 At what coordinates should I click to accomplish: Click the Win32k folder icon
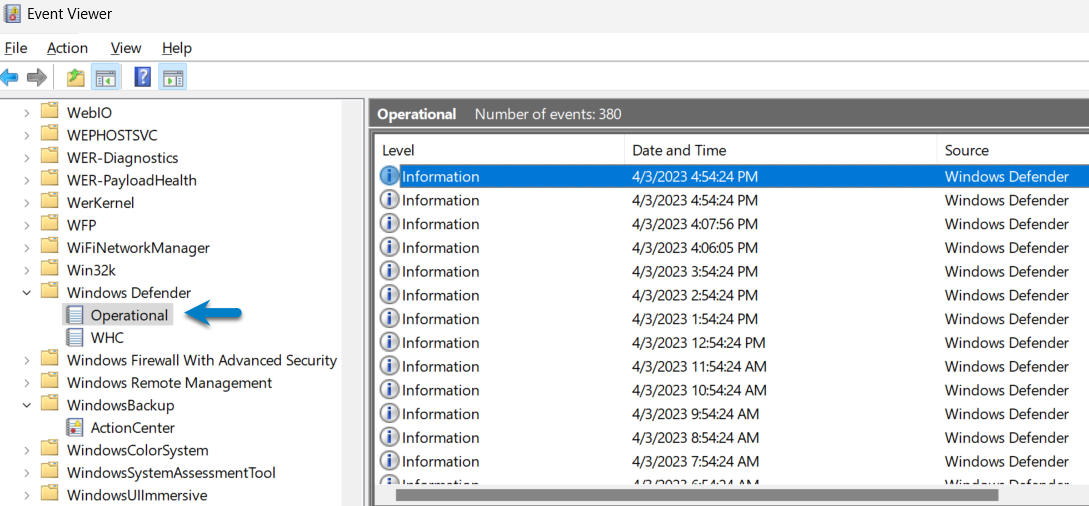coord(49,269)
